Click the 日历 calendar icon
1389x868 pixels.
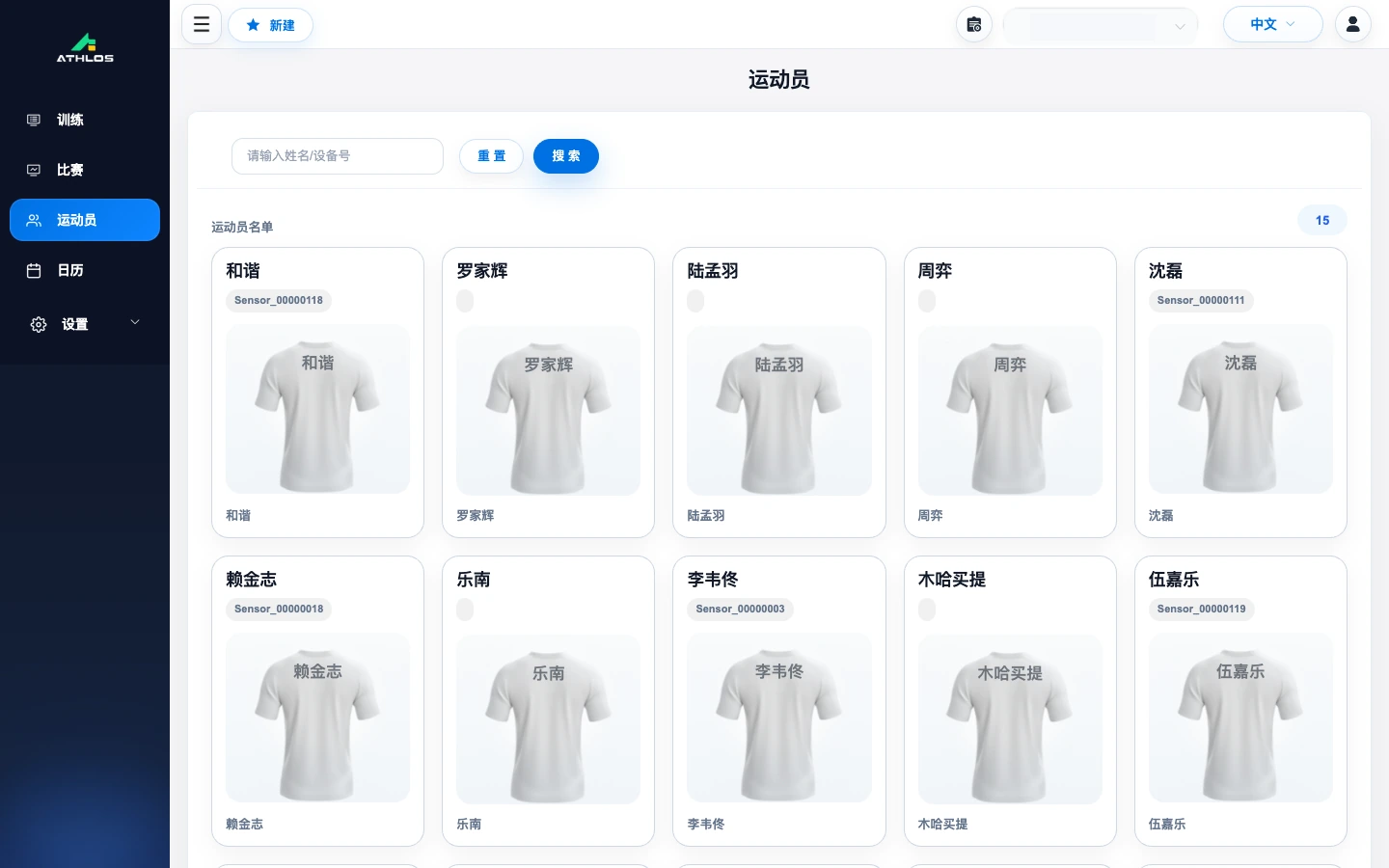point(34,270)
